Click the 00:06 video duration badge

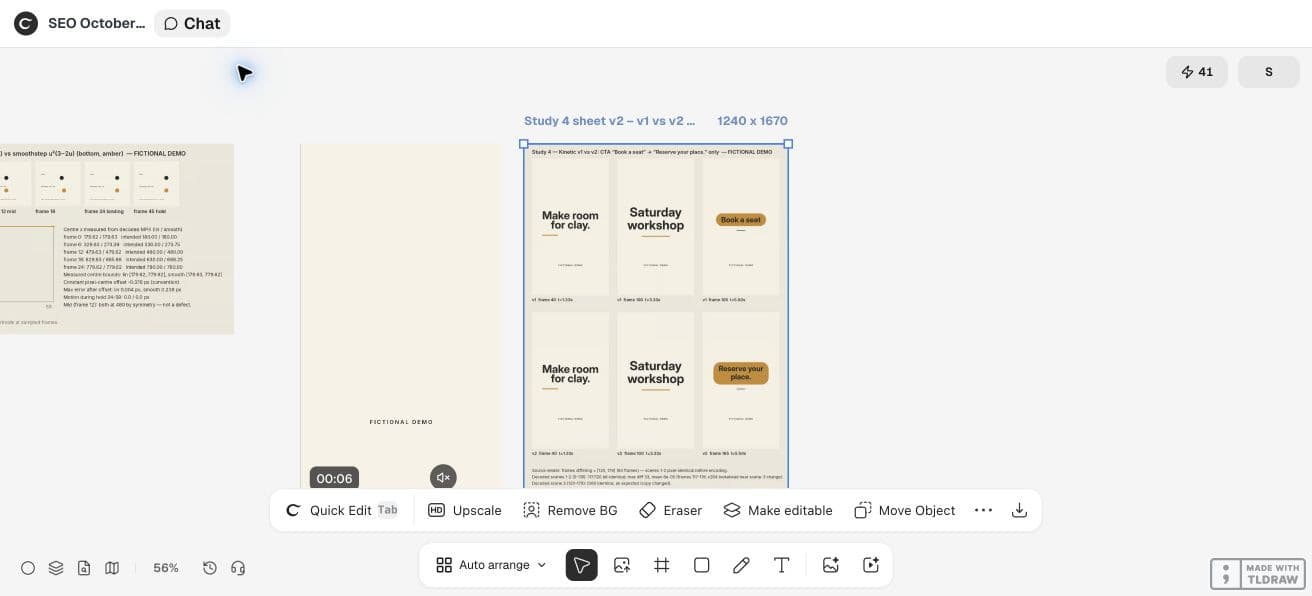tap(334, 478)
